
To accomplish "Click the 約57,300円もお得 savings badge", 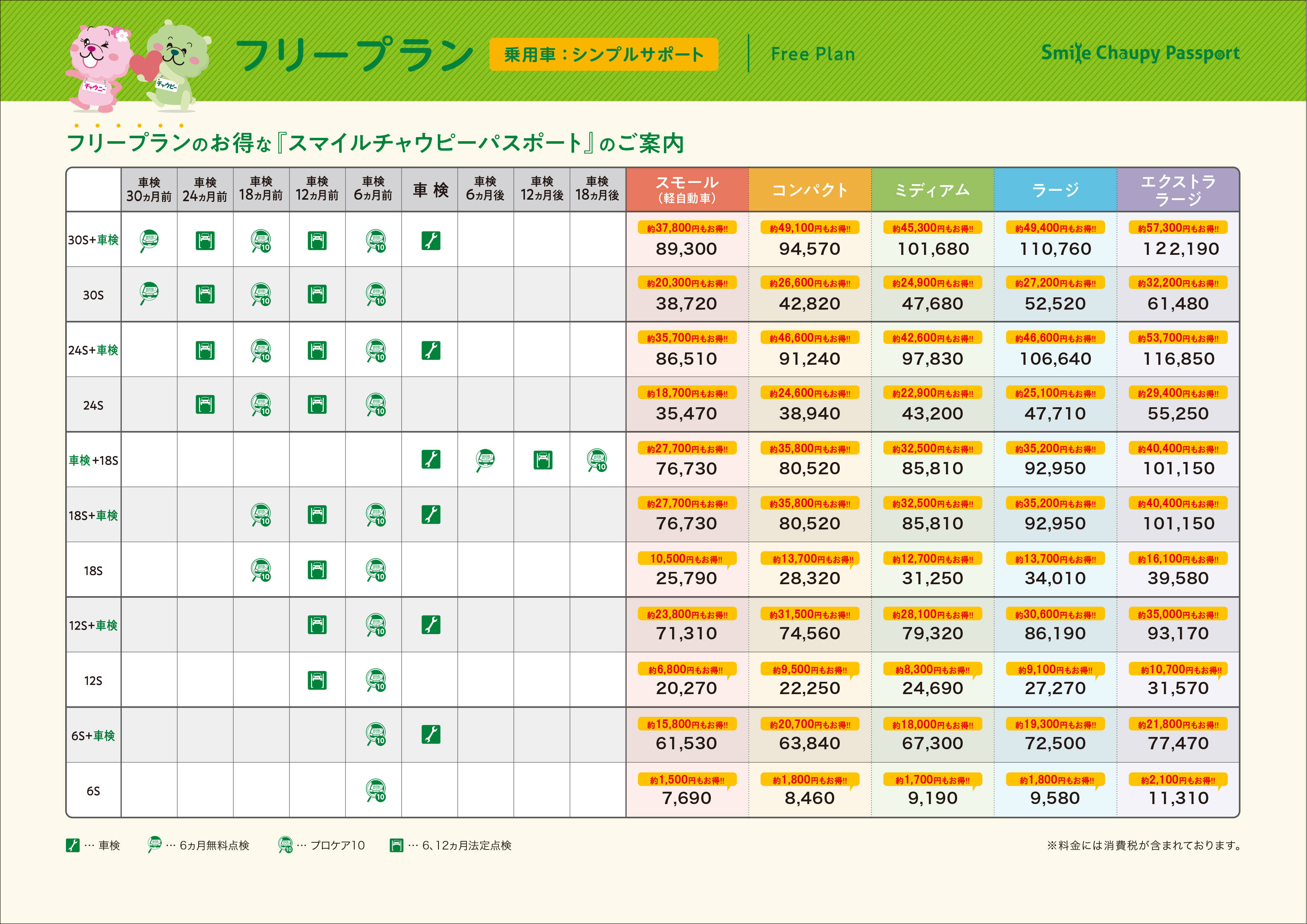I will point(1178,228).
